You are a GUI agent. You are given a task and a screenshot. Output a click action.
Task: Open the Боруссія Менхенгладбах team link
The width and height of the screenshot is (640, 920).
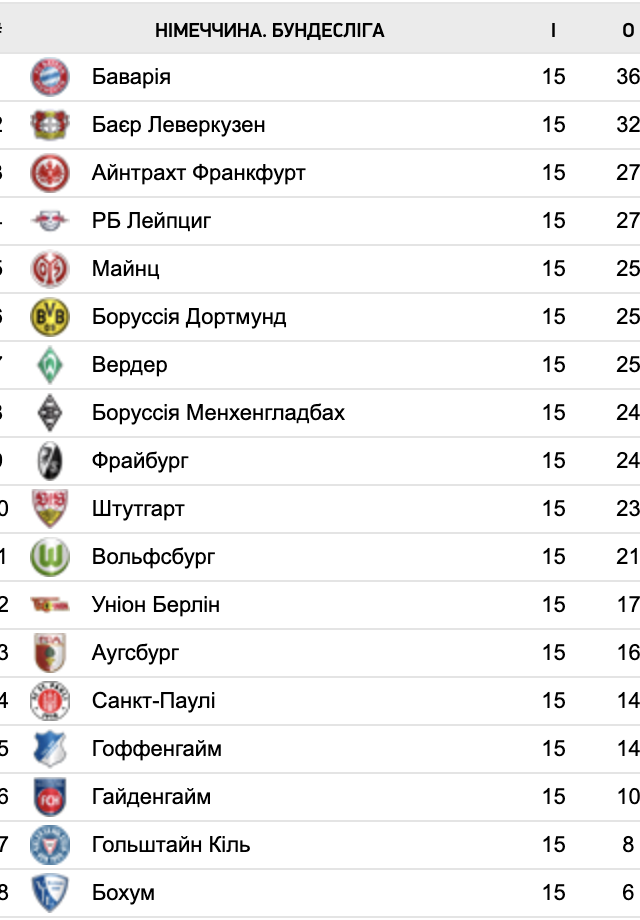218,413
